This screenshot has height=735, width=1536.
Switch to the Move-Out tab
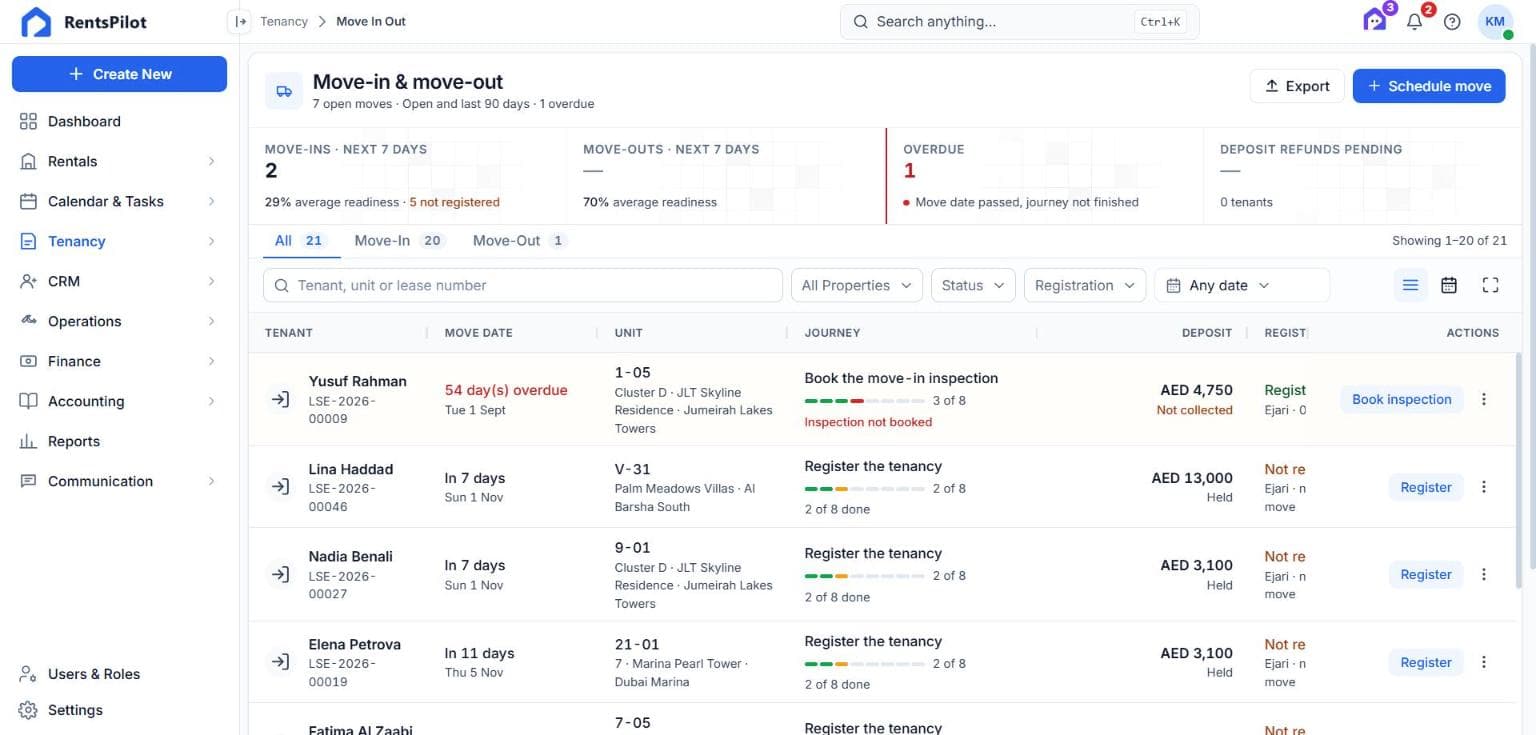pos(520,241)
